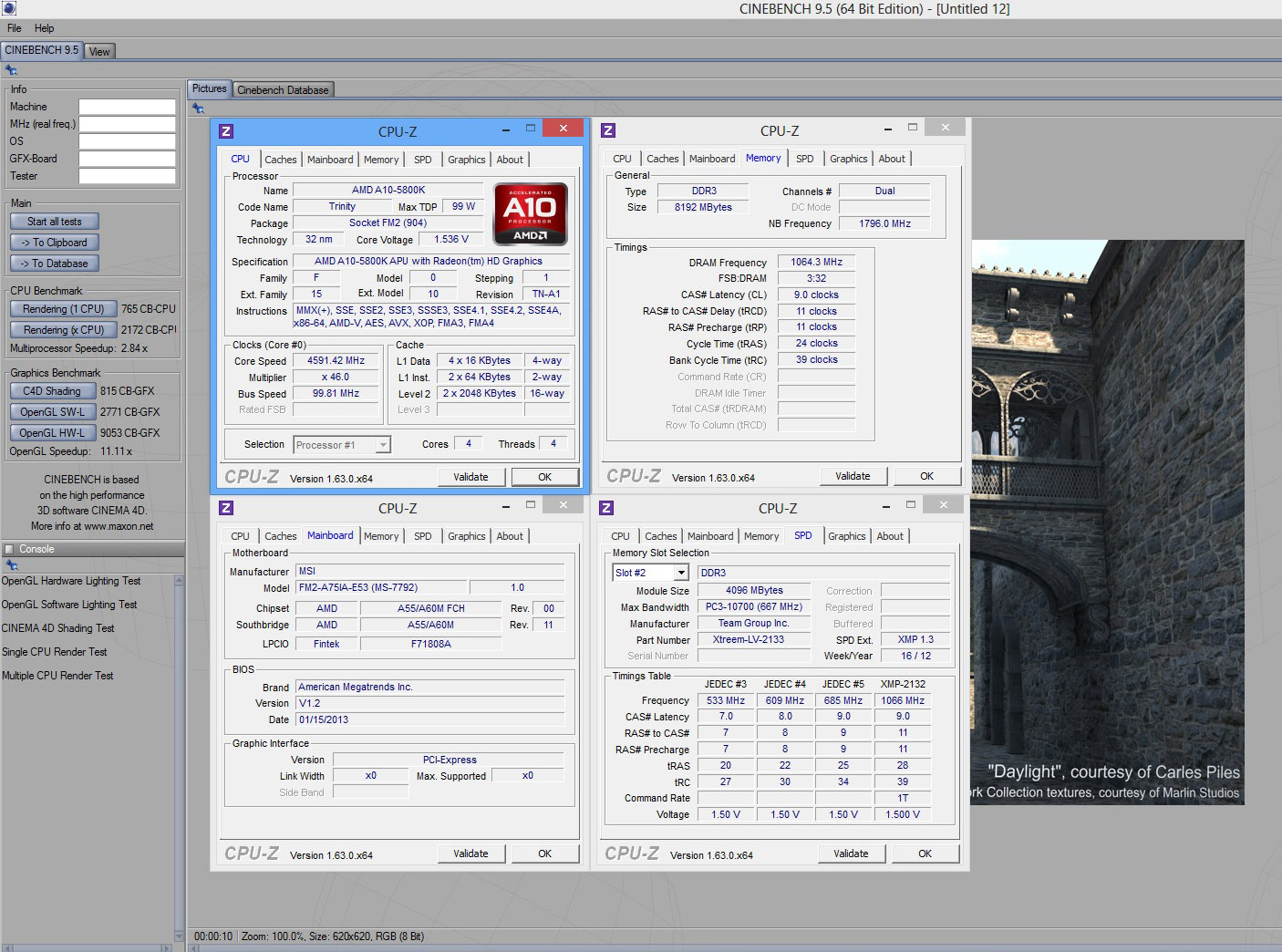Open the Help menu
Screen dimensions: 1282x952
tap(44, 28)
